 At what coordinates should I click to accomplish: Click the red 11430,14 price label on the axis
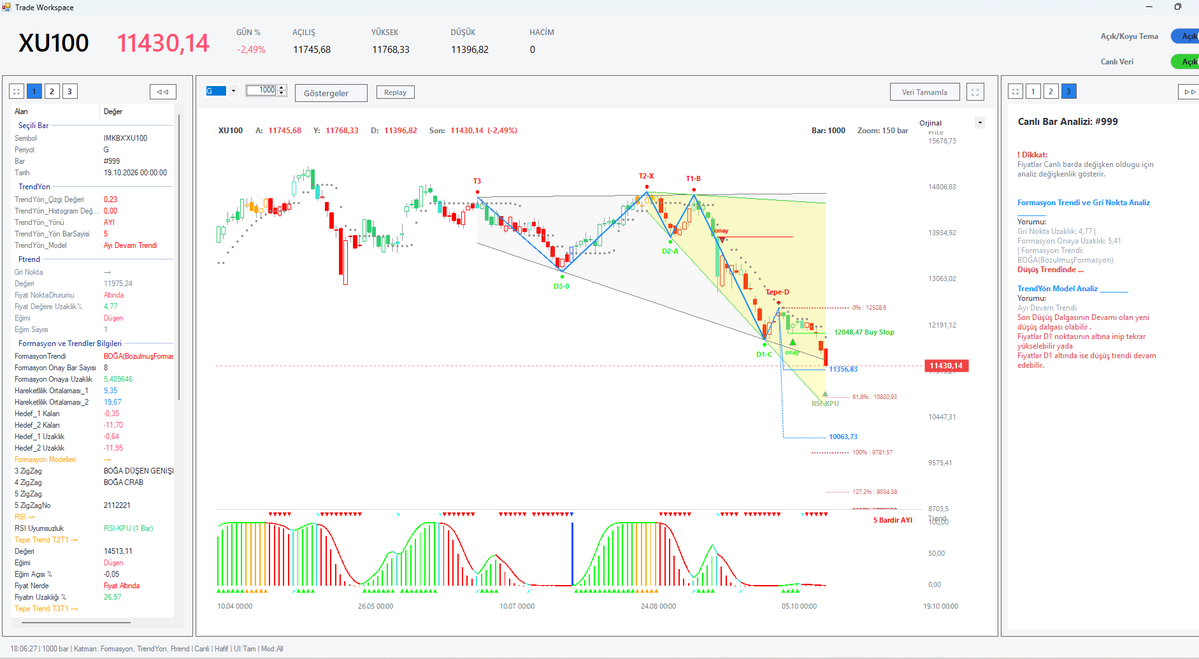click(946, 365)
